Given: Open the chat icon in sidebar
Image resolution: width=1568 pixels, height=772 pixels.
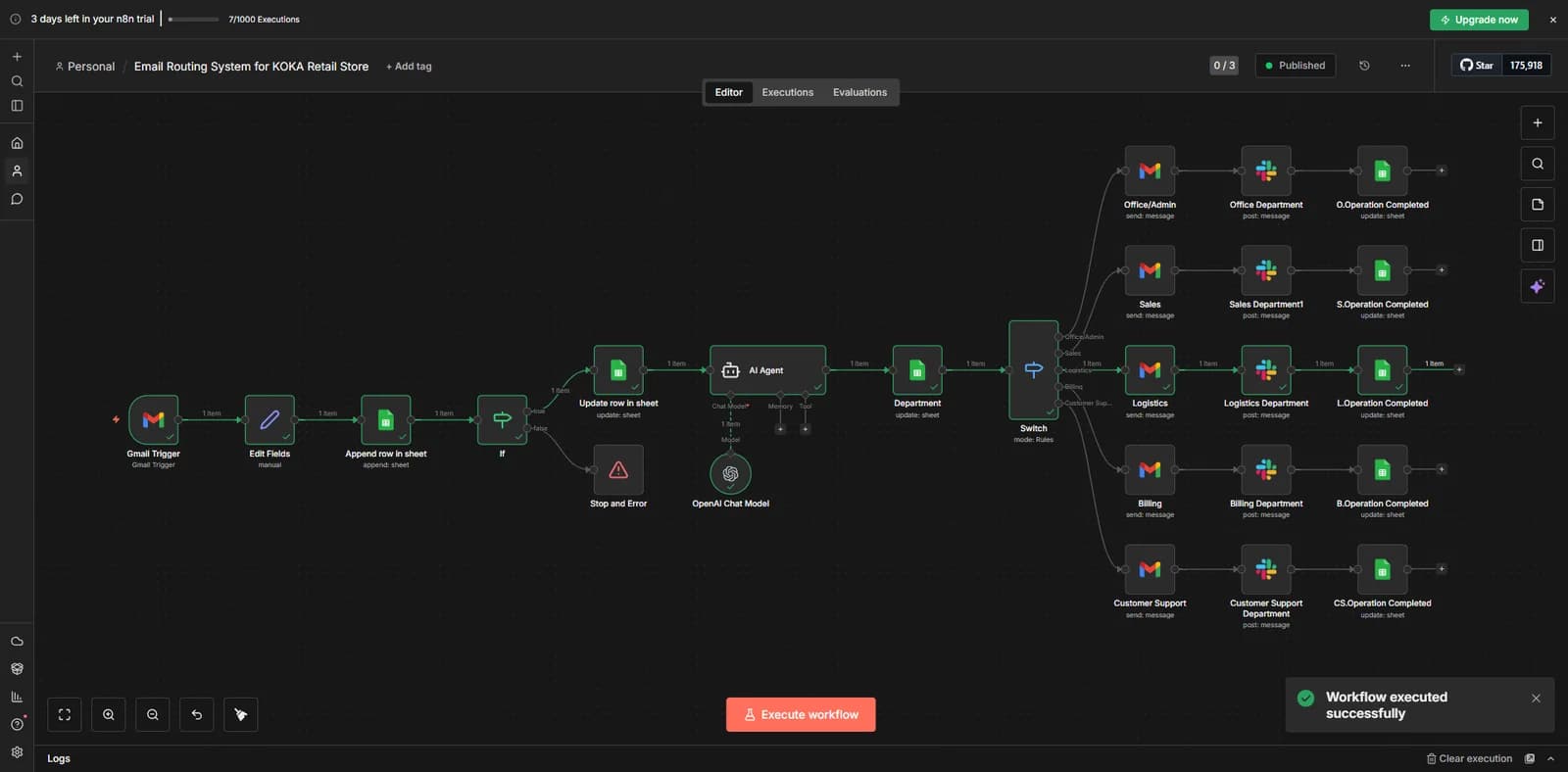Looking at the screenshot, I should tap(17, 199).
